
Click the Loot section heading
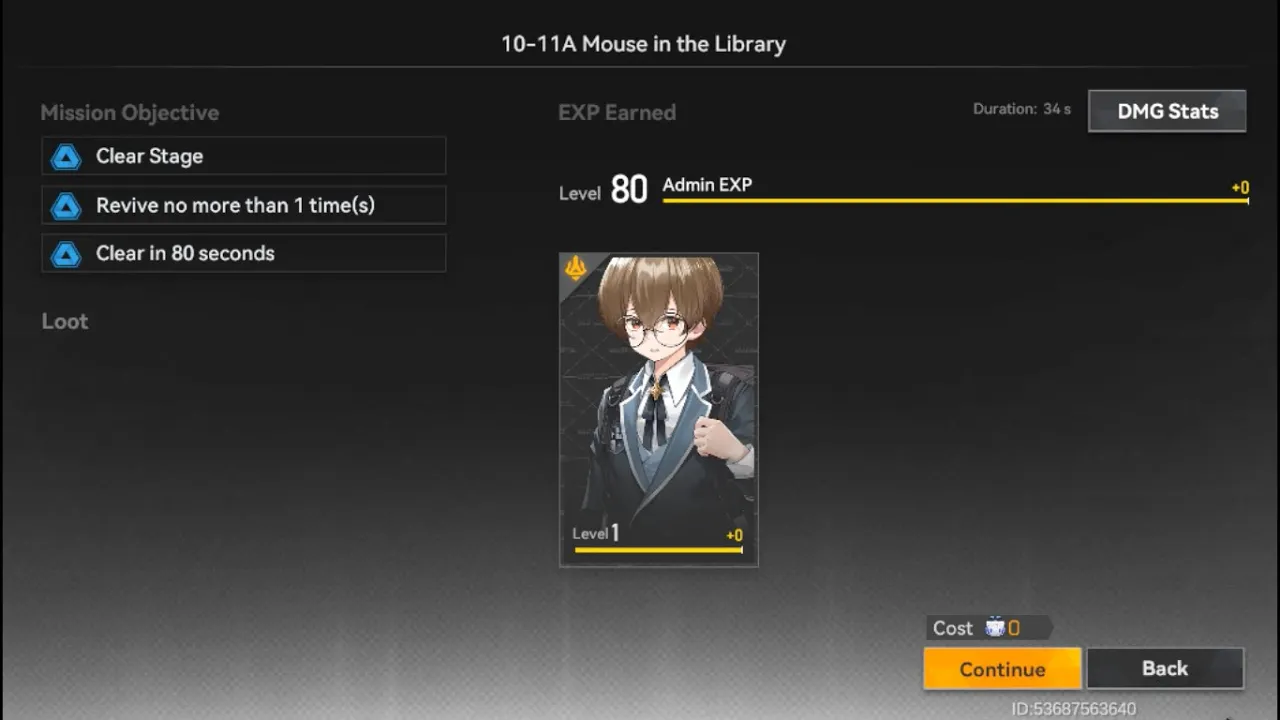click(65, 321)
